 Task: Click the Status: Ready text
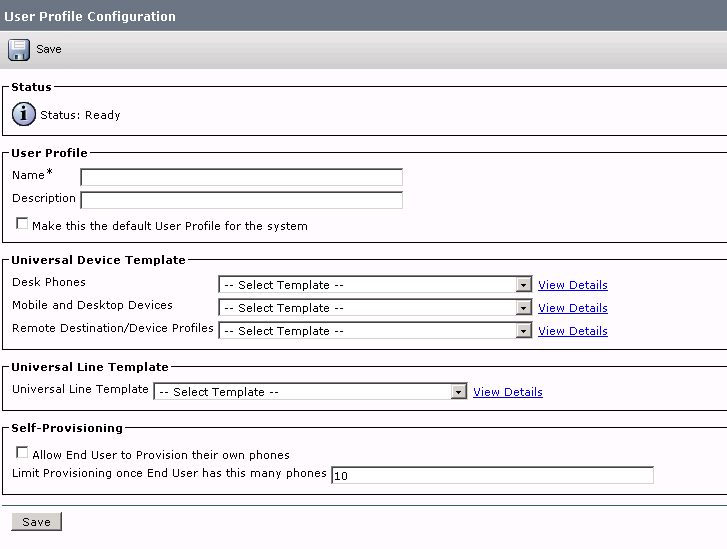pos(80,115)
